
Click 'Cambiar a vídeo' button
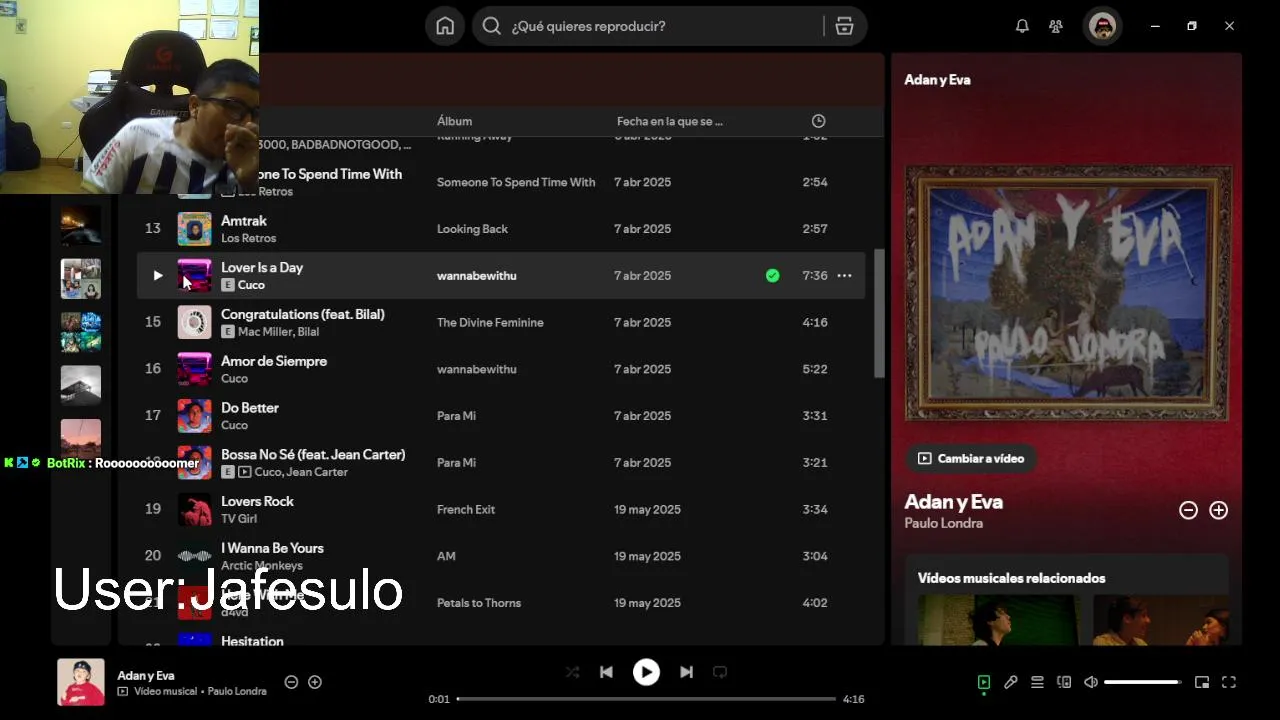pos(971,458)
